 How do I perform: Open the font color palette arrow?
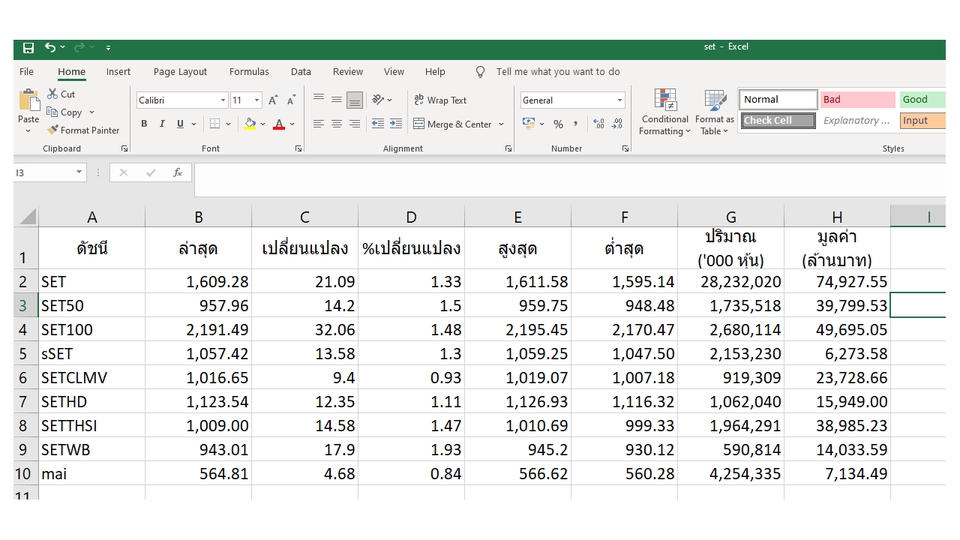293,124
